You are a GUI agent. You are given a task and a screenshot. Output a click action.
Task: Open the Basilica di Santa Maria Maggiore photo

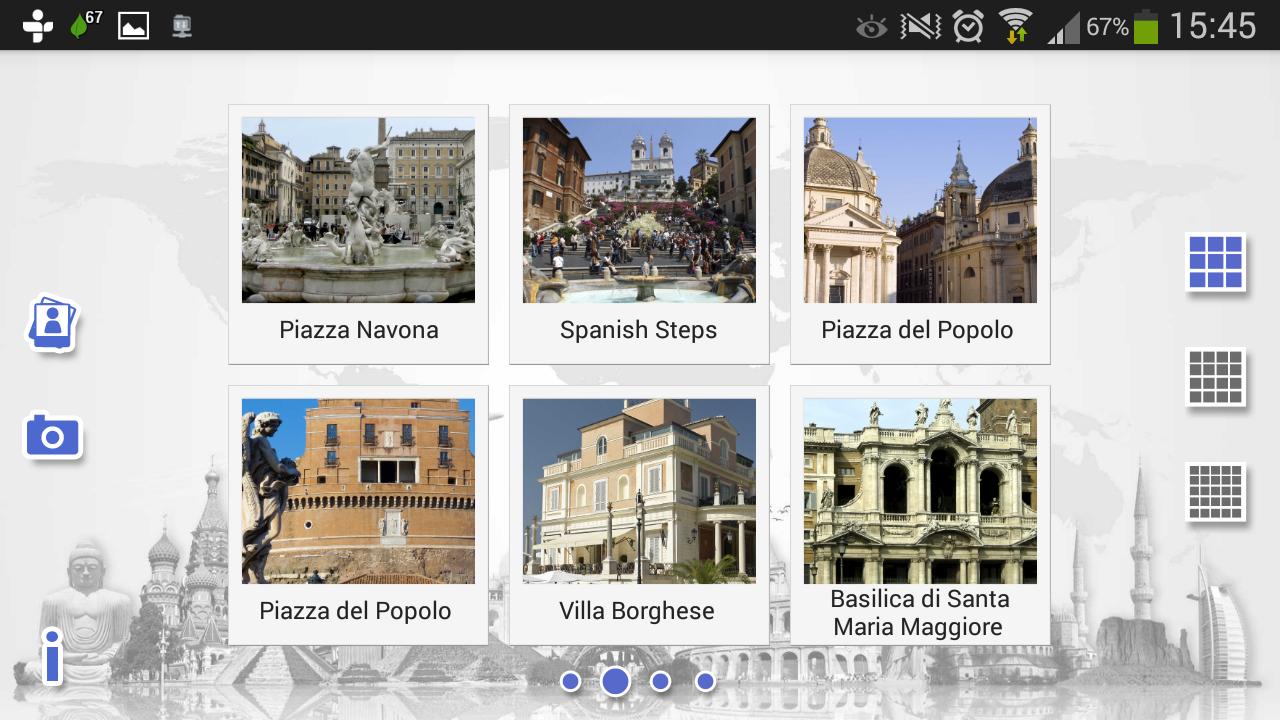point(920,491)
